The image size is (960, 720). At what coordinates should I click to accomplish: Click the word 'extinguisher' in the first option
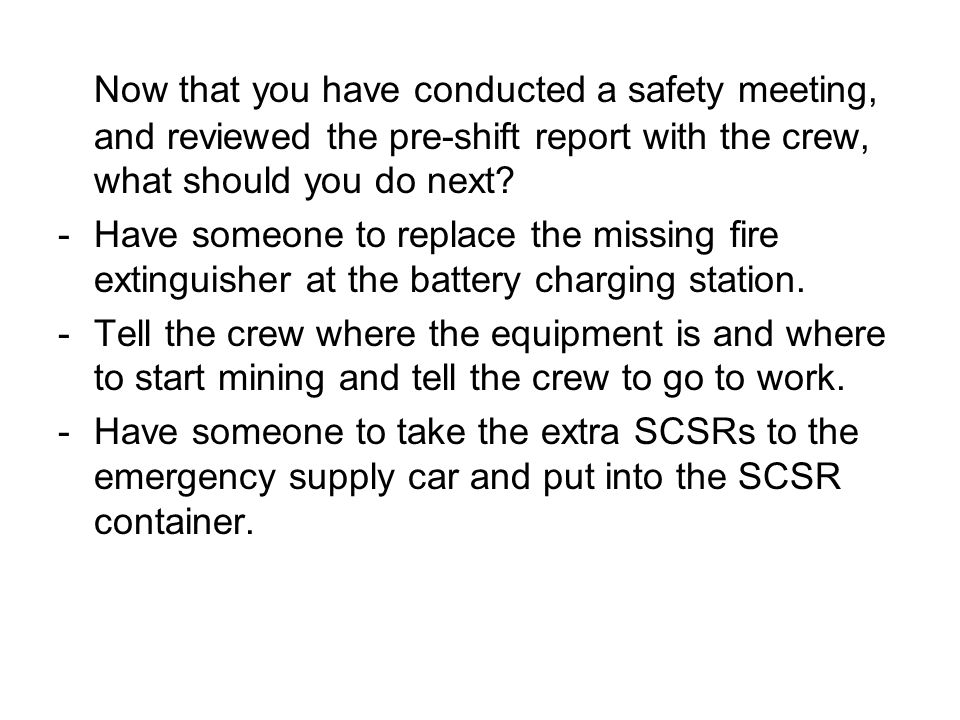coord(192,281)
